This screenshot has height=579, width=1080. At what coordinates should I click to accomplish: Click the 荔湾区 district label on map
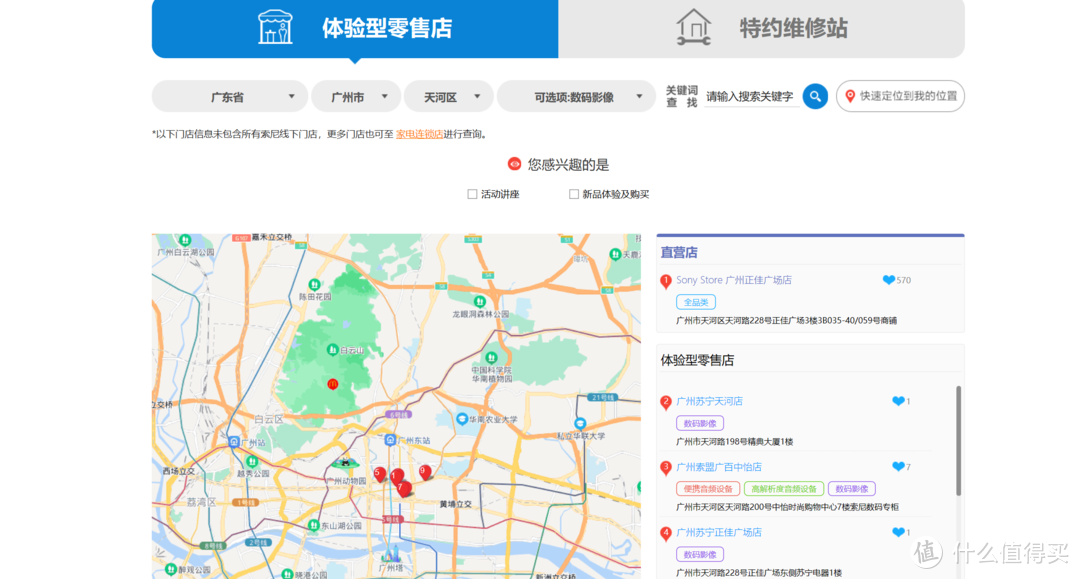pos(201,502)
